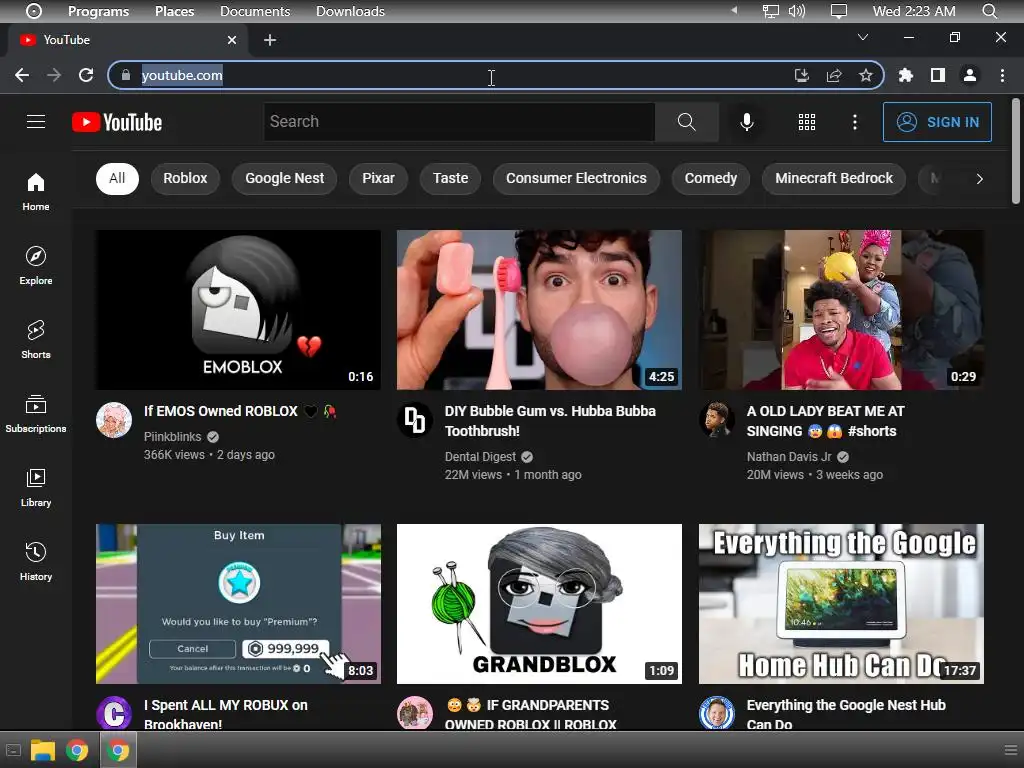This screenshot has width=1024, height=768.
Task: Select the Pixar filter chip
Action: tap(378, 178)
